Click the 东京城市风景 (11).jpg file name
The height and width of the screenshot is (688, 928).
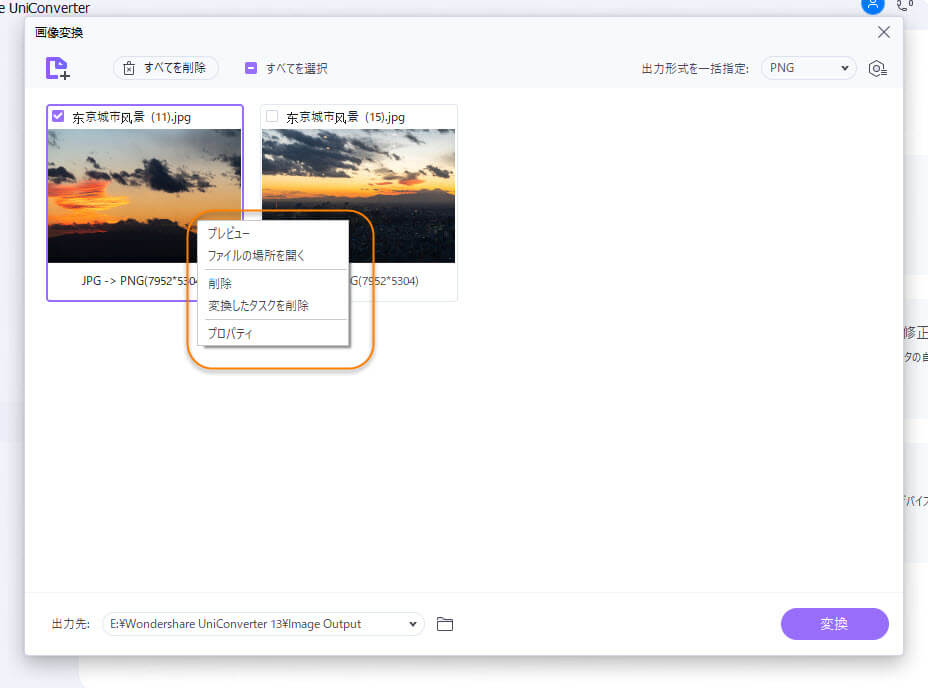click(131, 117)
